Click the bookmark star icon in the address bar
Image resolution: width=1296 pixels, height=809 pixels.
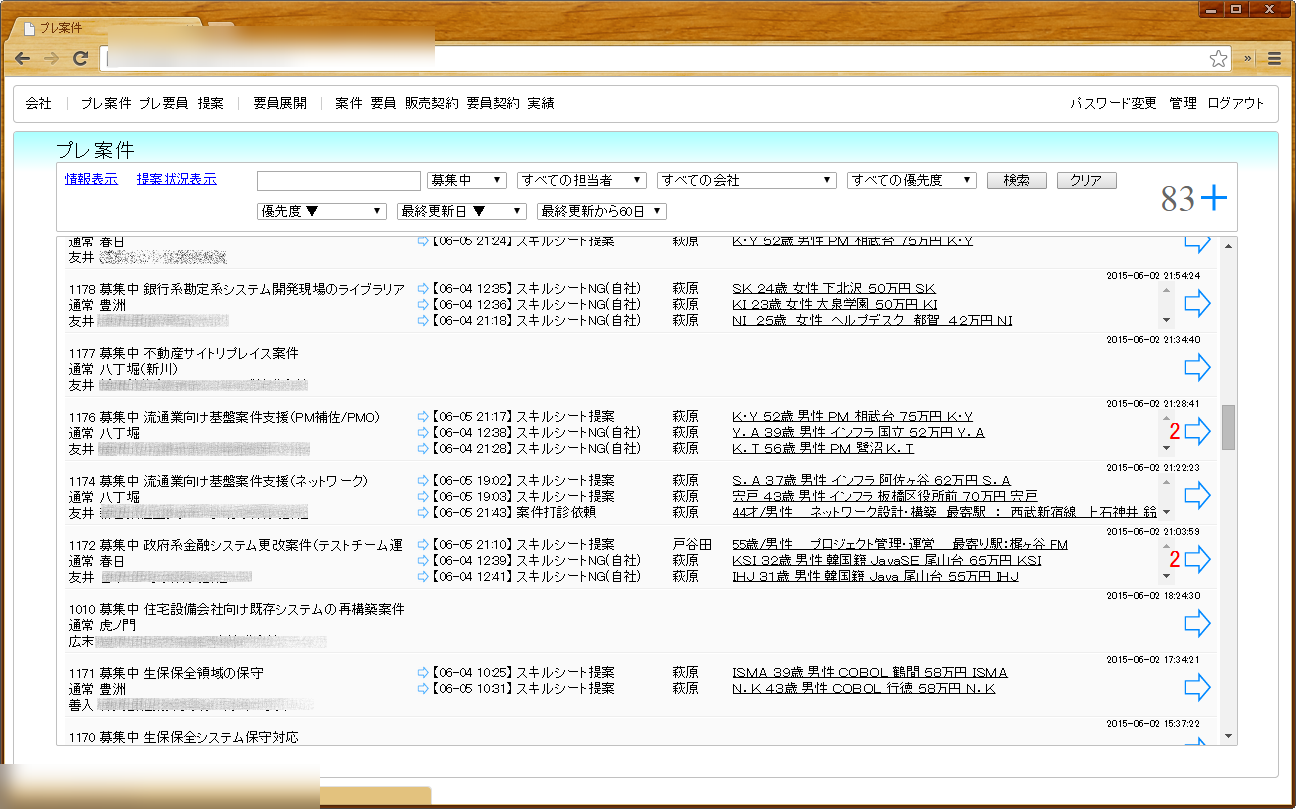1219,58
